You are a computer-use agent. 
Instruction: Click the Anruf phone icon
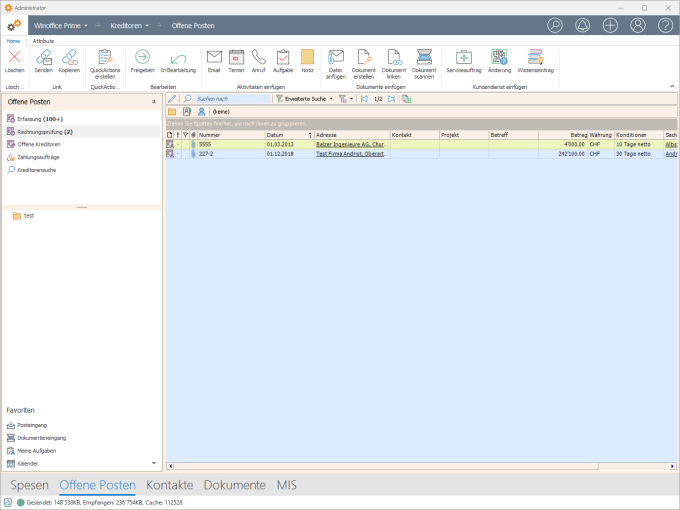(259, 60)
